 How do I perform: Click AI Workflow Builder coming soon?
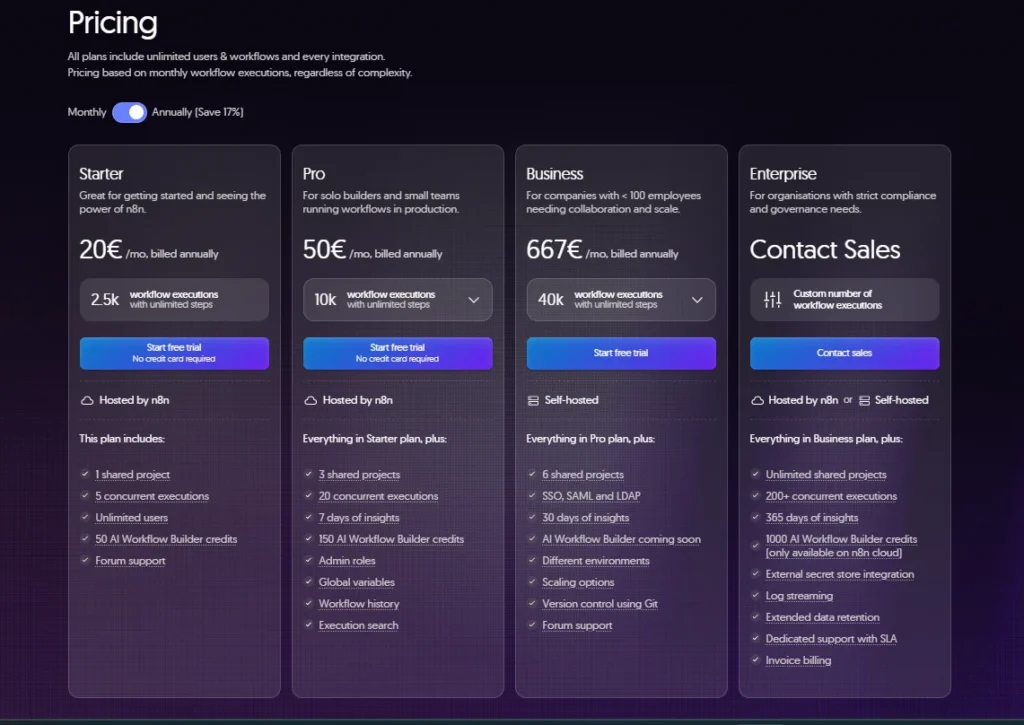621,540
